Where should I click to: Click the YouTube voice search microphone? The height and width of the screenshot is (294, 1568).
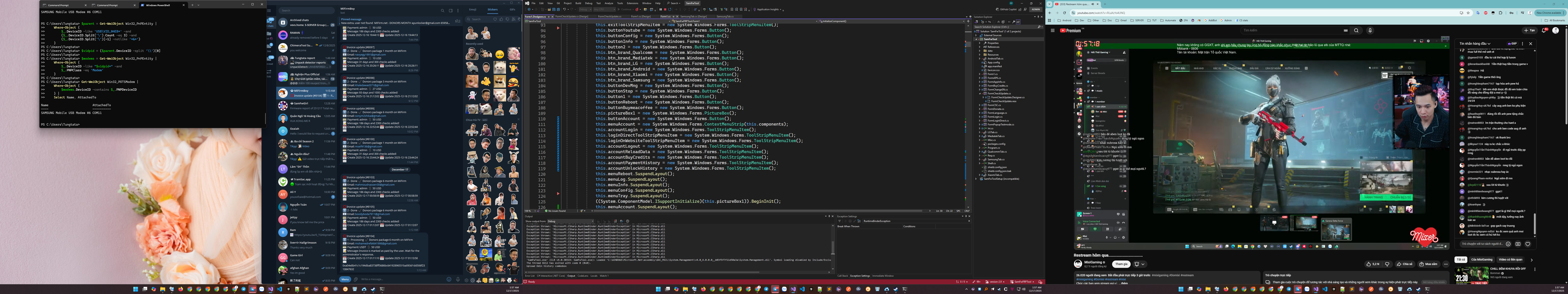pyautogui.click(x=1370, y=30)
